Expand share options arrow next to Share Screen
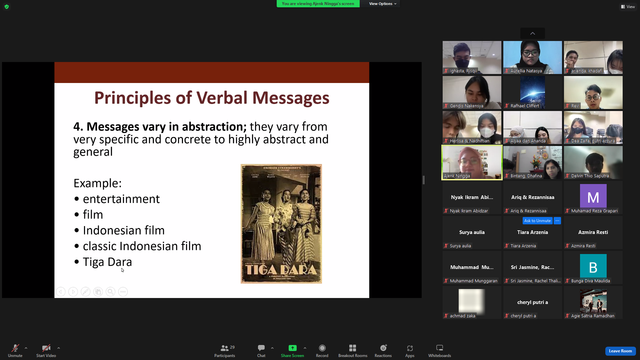 click(x=304, y=348)
